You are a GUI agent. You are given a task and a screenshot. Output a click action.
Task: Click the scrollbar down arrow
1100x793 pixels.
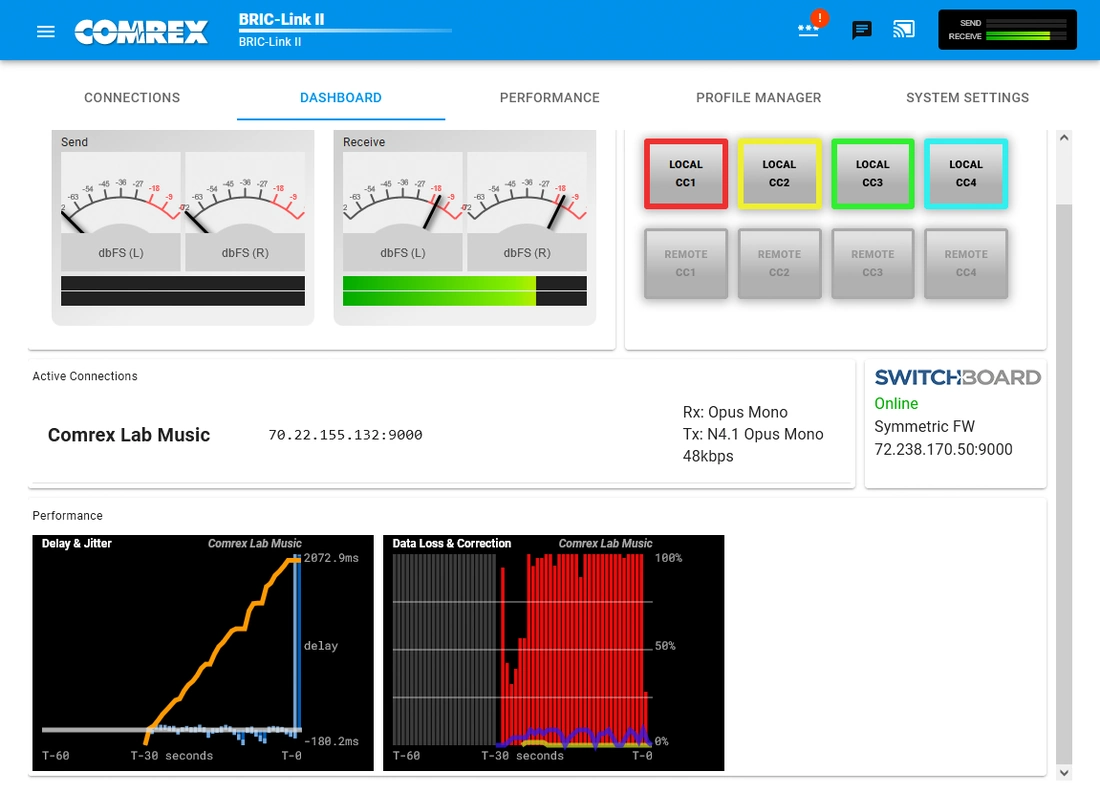(1063, 772)
